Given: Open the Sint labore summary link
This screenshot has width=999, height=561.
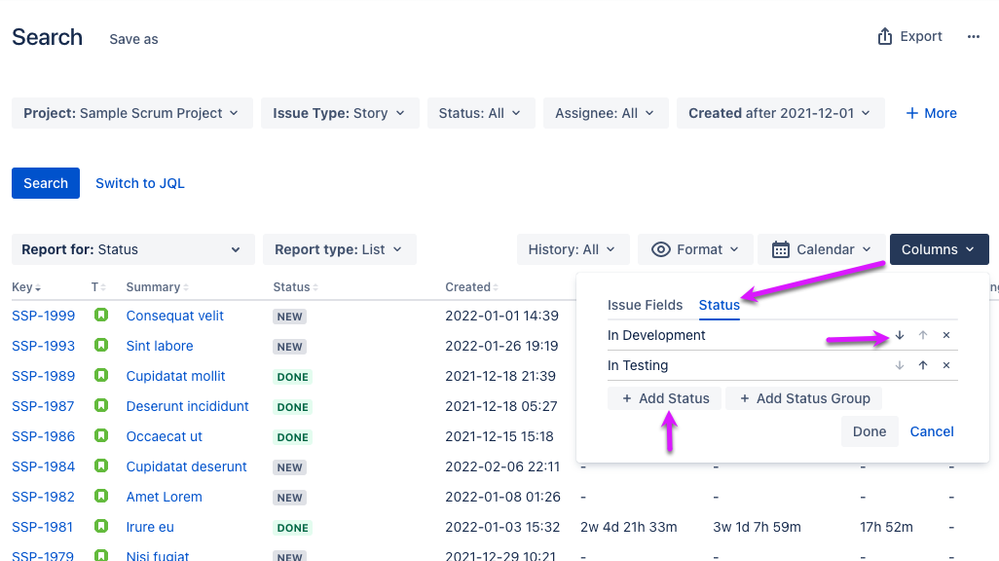Looking at the screenshot, I should 159,346.
